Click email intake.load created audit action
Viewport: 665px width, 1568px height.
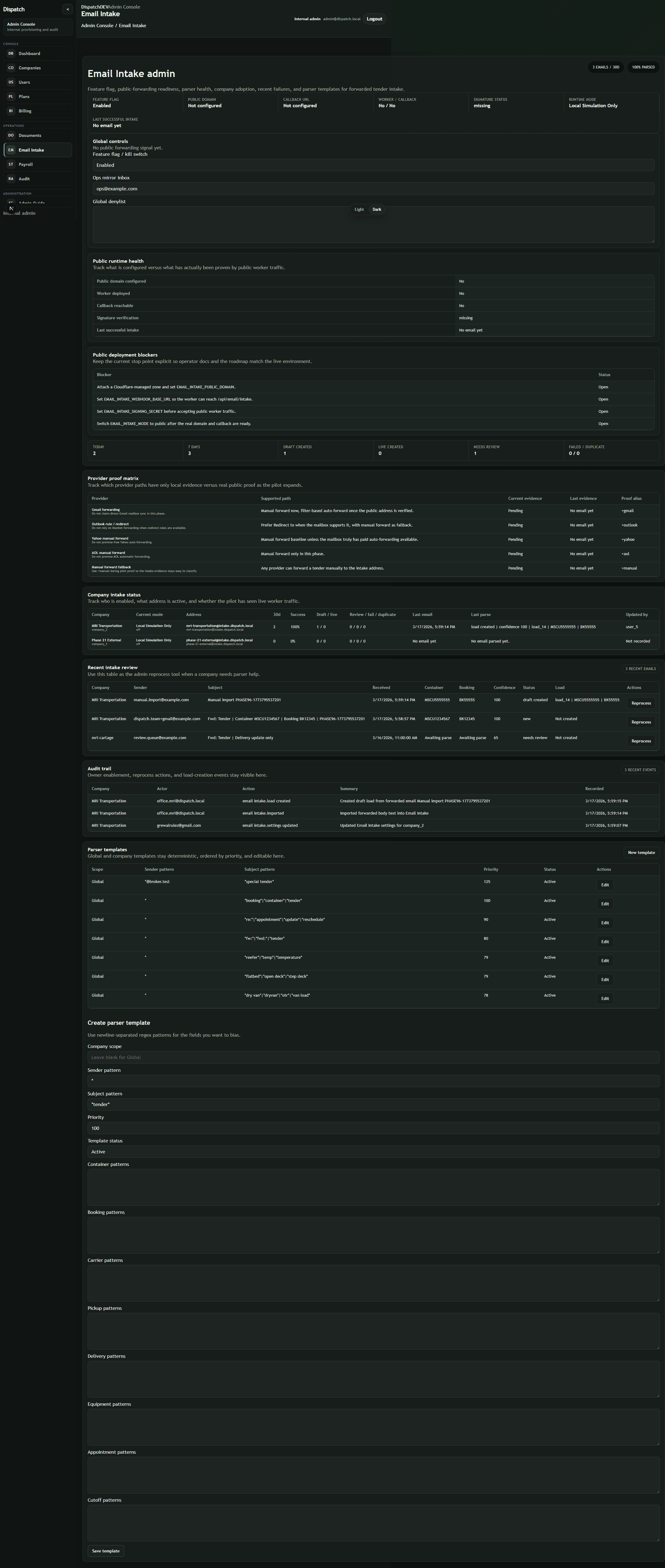coord(266,801)
